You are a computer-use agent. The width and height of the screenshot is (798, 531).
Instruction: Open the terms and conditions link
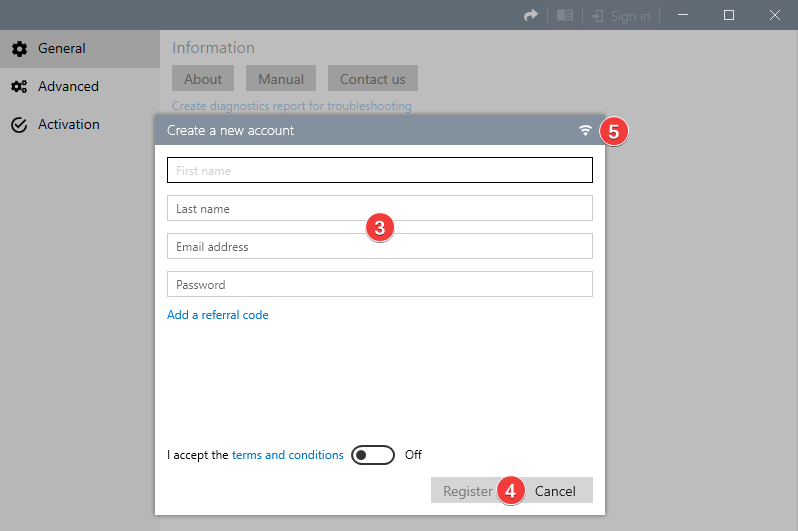click(288, 455)
